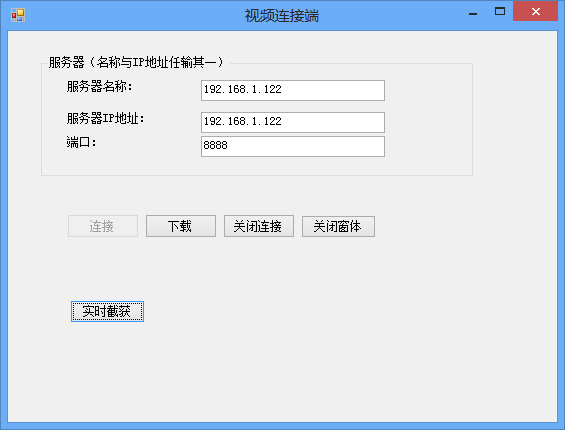This screenshot has width=565, height=430.
Task: Focus the 服务器名称 text field
Action: coord(293,90)
